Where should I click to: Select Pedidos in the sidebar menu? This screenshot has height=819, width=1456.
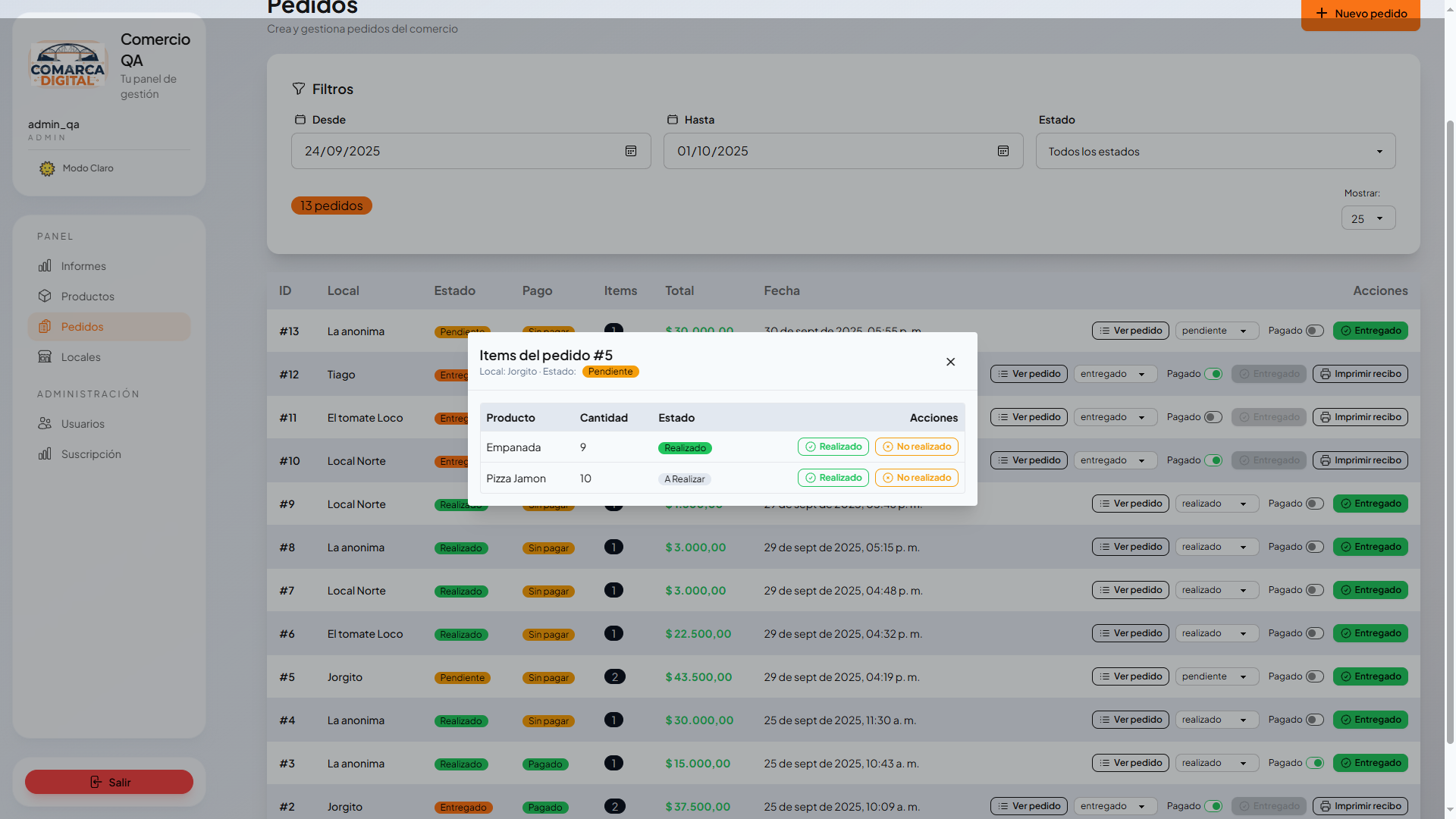click(82, 327)
